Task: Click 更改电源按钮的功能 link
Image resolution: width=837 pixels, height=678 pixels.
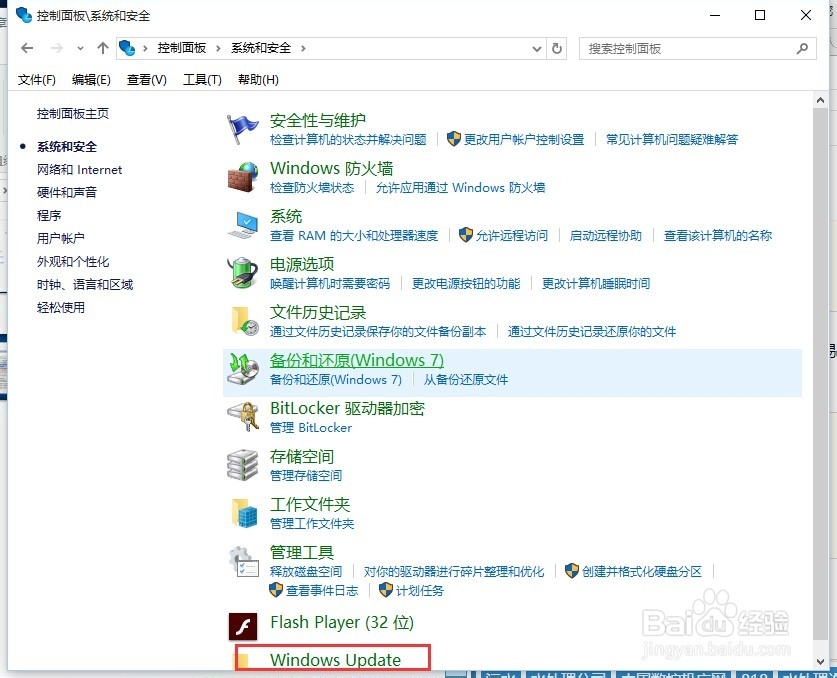Action: [466, 284]
